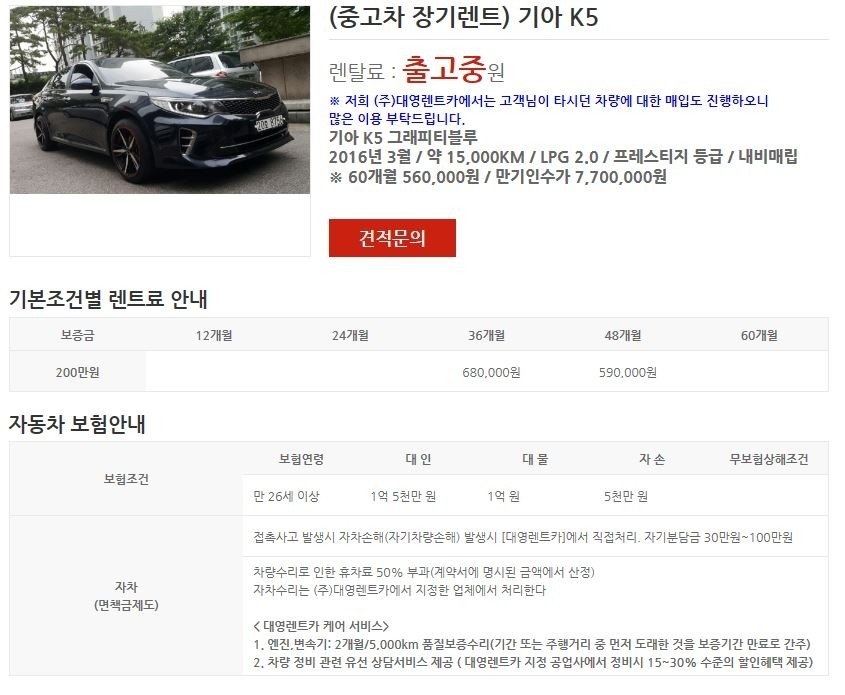This screenshot has width=845, height=695.
Task: Click the 보험조건 row label
Action: click(x=126, y=478)
